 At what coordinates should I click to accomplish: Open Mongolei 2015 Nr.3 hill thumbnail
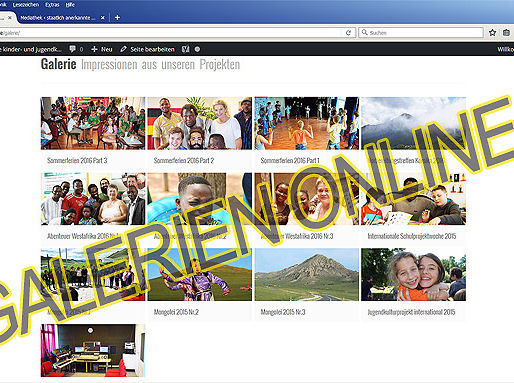[307, 275]
